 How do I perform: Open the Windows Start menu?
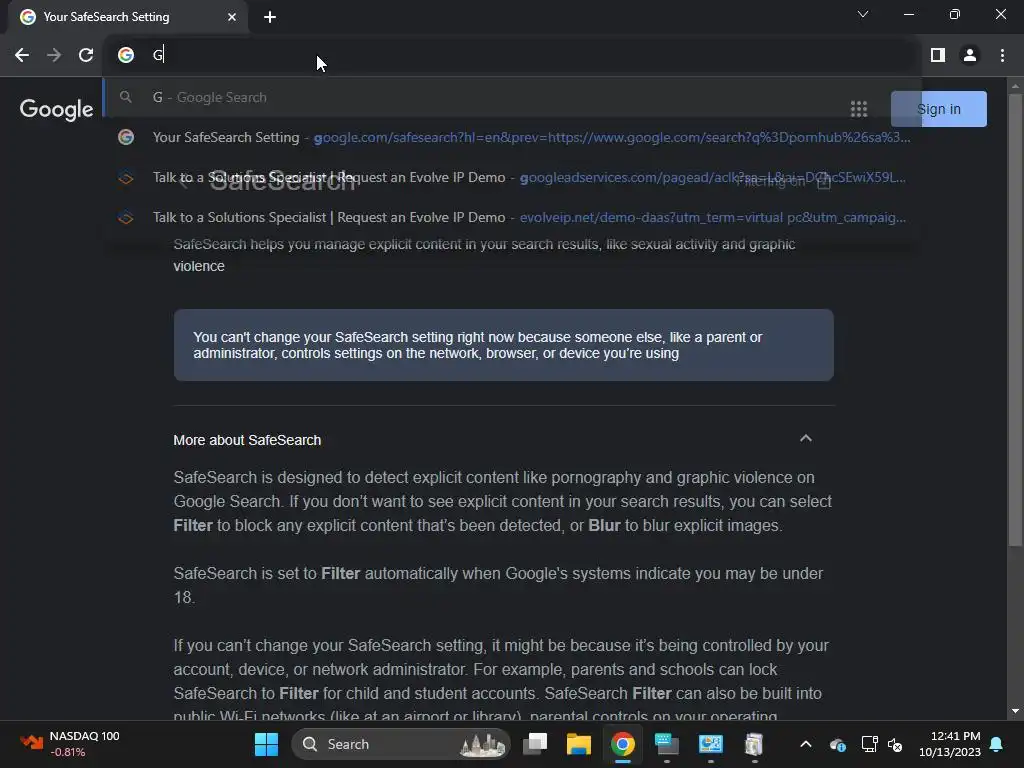tap(266, 744)
